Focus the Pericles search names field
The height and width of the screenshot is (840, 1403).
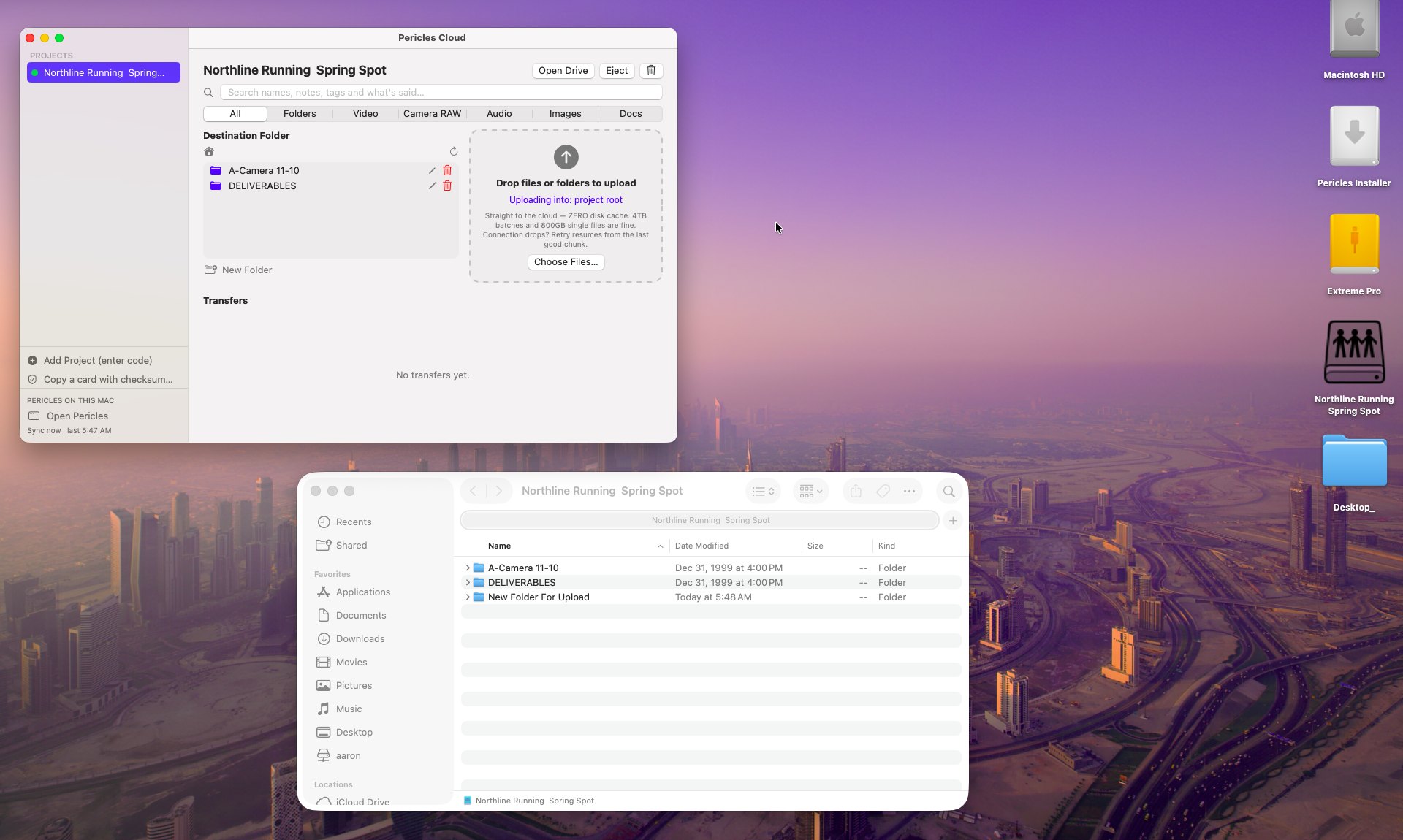(x=441, y=93)
